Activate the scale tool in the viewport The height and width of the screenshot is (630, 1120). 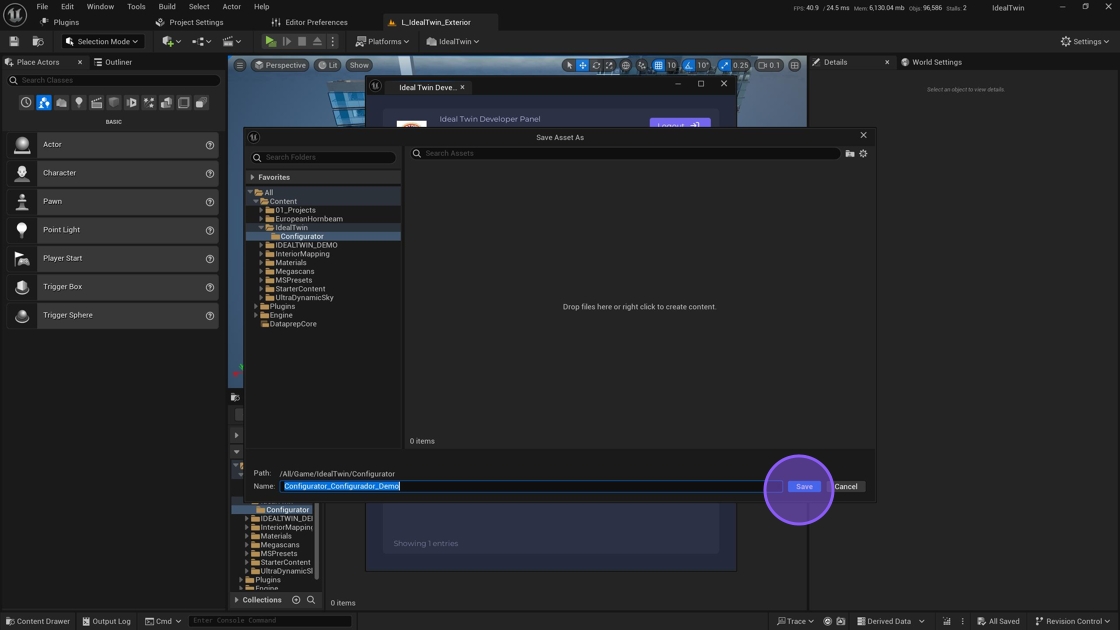click(609, 65)
